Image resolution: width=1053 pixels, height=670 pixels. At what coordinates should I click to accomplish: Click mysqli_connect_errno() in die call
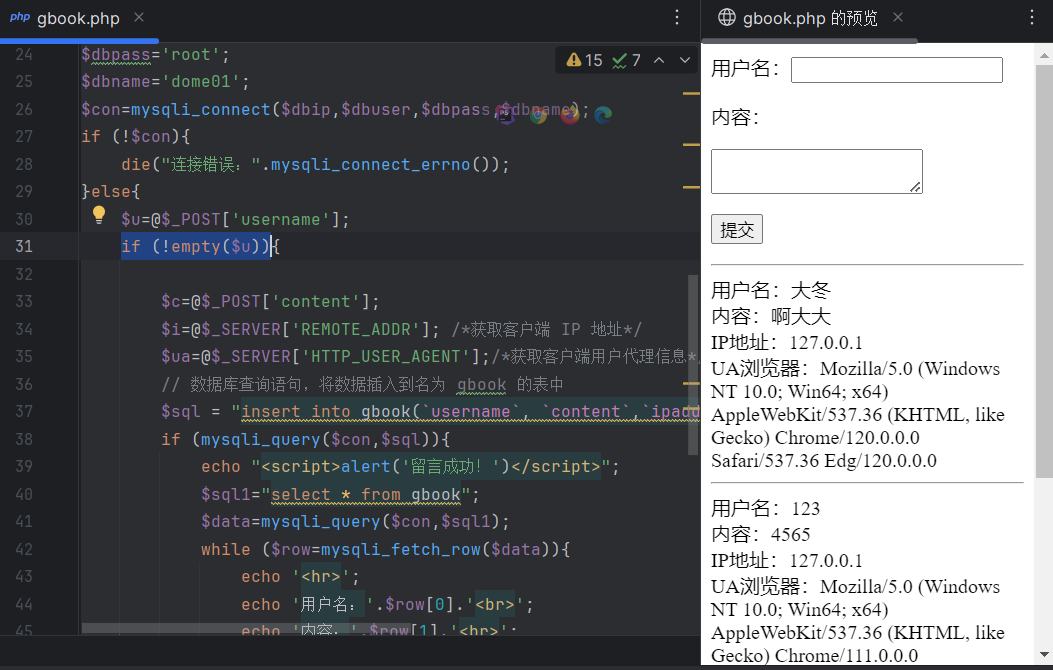(x=381, y=164)
